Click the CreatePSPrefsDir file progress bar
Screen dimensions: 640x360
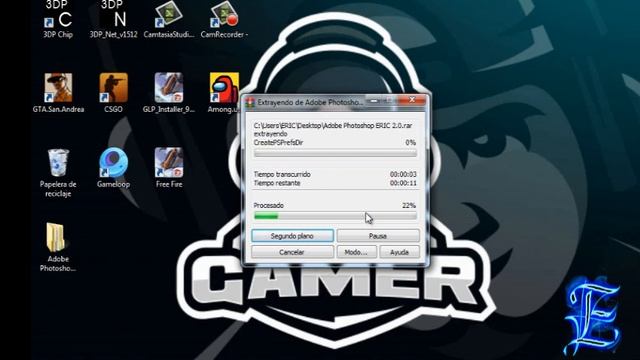(x=335, y=153)
